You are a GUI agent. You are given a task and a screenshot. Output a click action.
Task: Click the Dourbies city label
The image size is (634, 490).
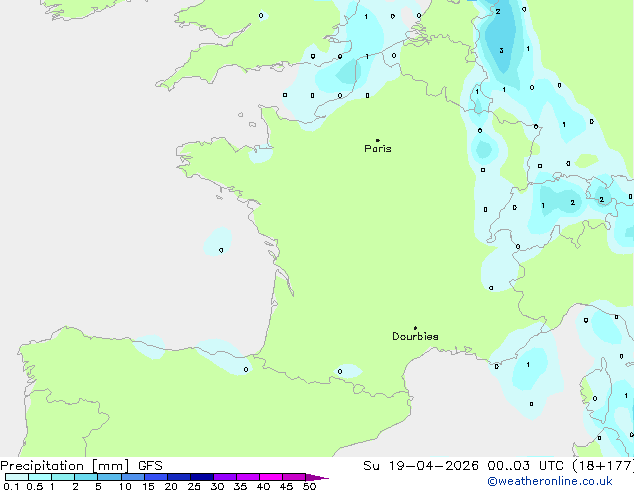415,336
